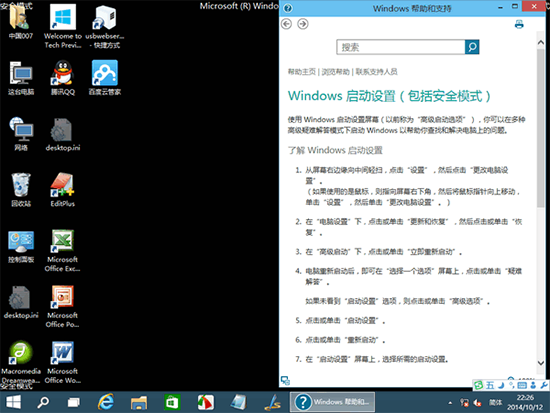Screen dimensions: 550x413
Task: Open the 中国007 folder icon on desktop
Action: (20, 21)
